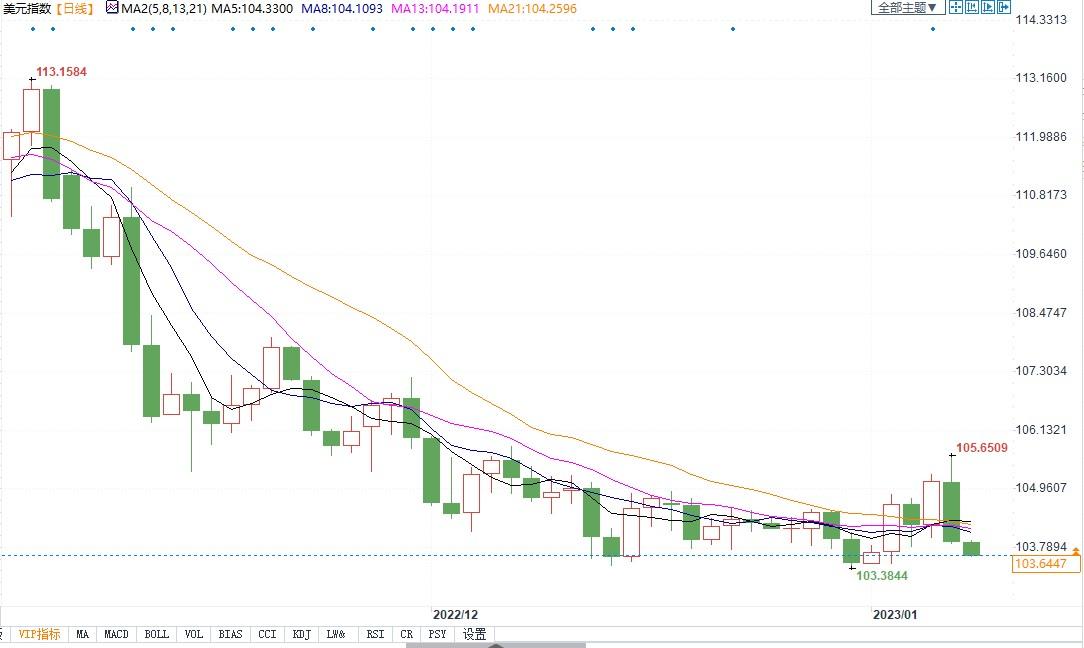Click the MA2 indicator chart icon
This screenshot has width=1084, height=648.
point(112,8)
